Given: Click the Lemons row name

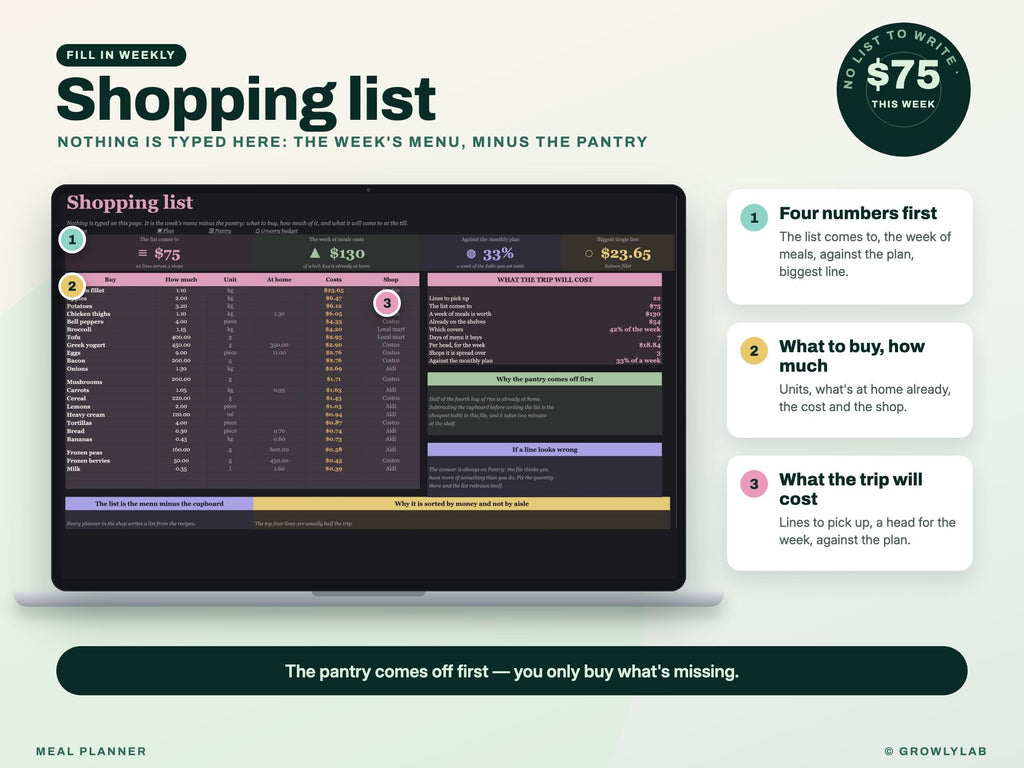Looking at the screenshot, I should [x=78, y=406].
